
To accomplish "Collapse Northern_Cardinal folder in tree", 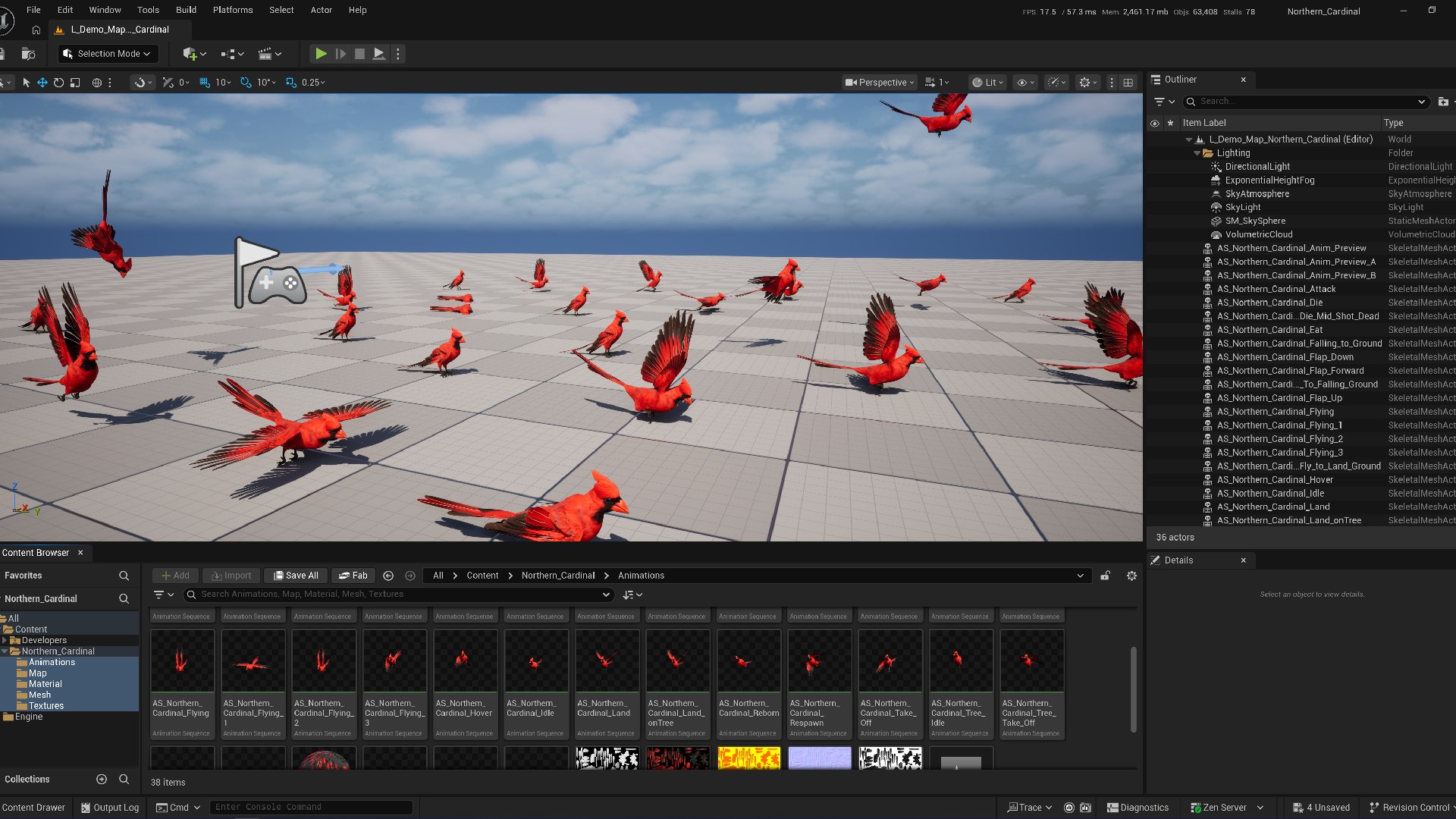I will pyautogui.click(x=5, y=651).
